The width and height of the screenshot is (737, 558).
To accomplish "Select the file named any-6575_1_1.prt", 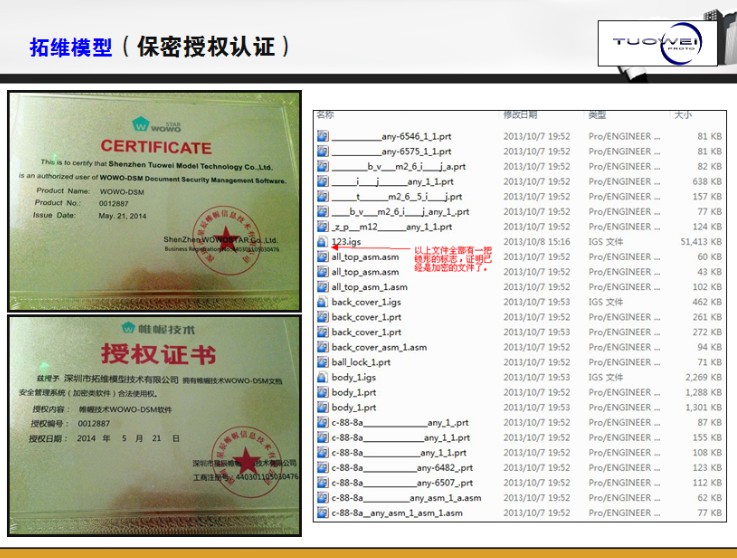I will click(391, 151).
